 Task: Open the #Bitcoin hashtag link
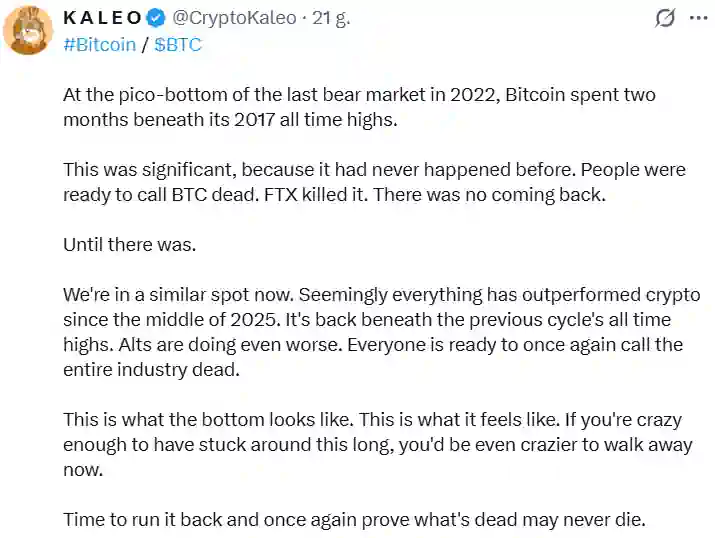pos(99,46)
